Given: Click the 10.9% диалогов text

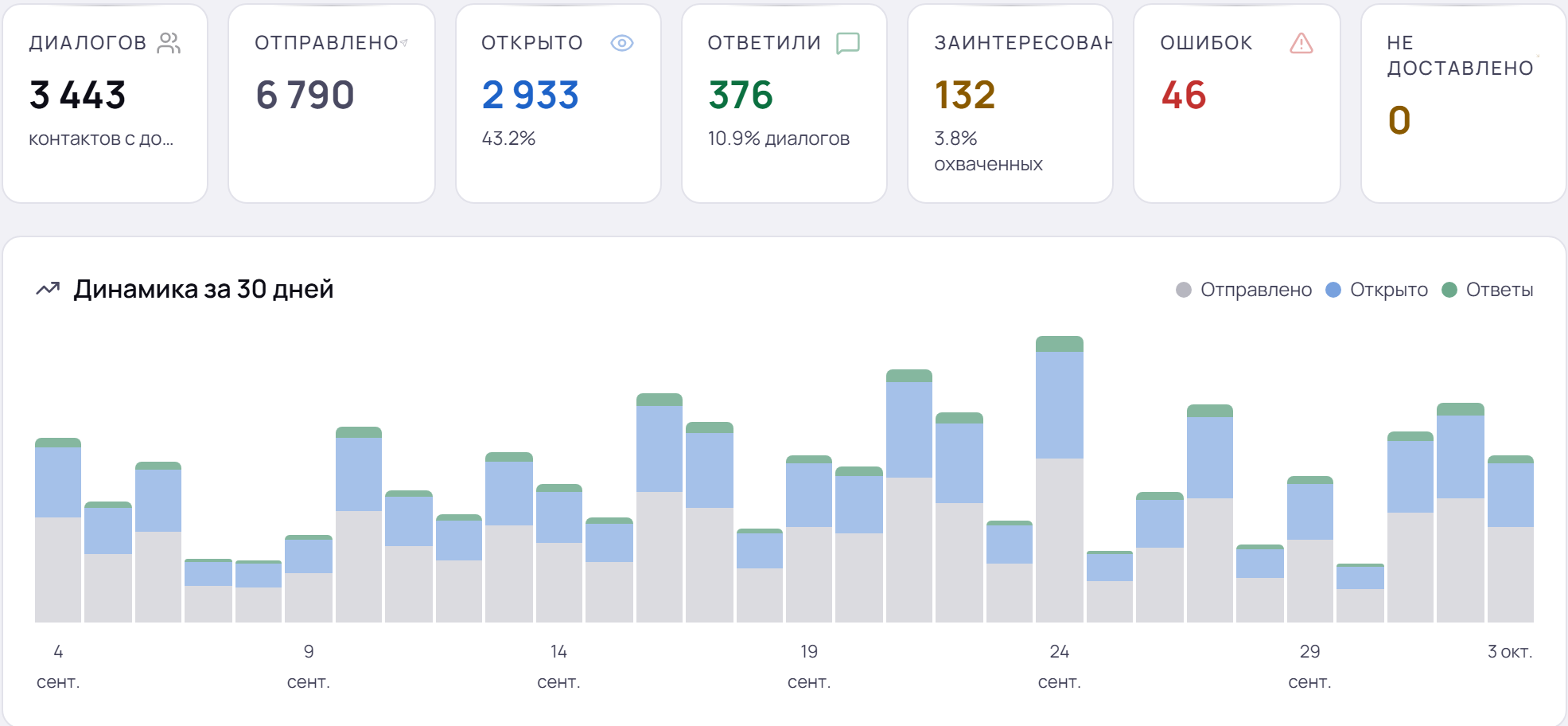Looking at the screenshot, I should point(779,139).
